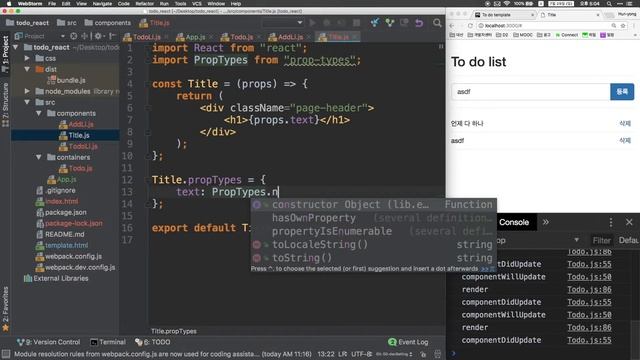Open webpack.config.js in the project tree

69,256
